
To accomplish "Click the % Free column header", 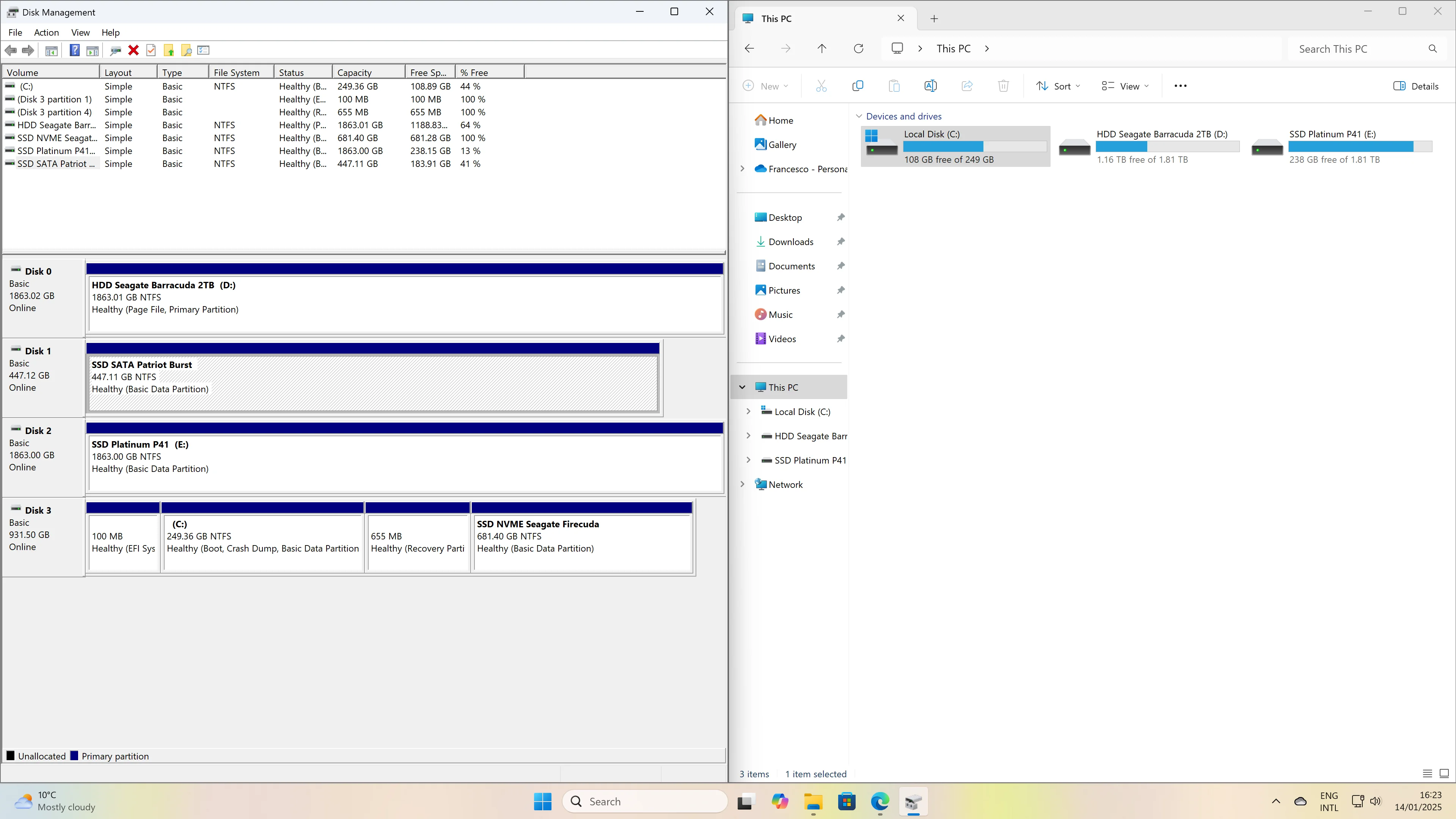I will coord(490,72).
